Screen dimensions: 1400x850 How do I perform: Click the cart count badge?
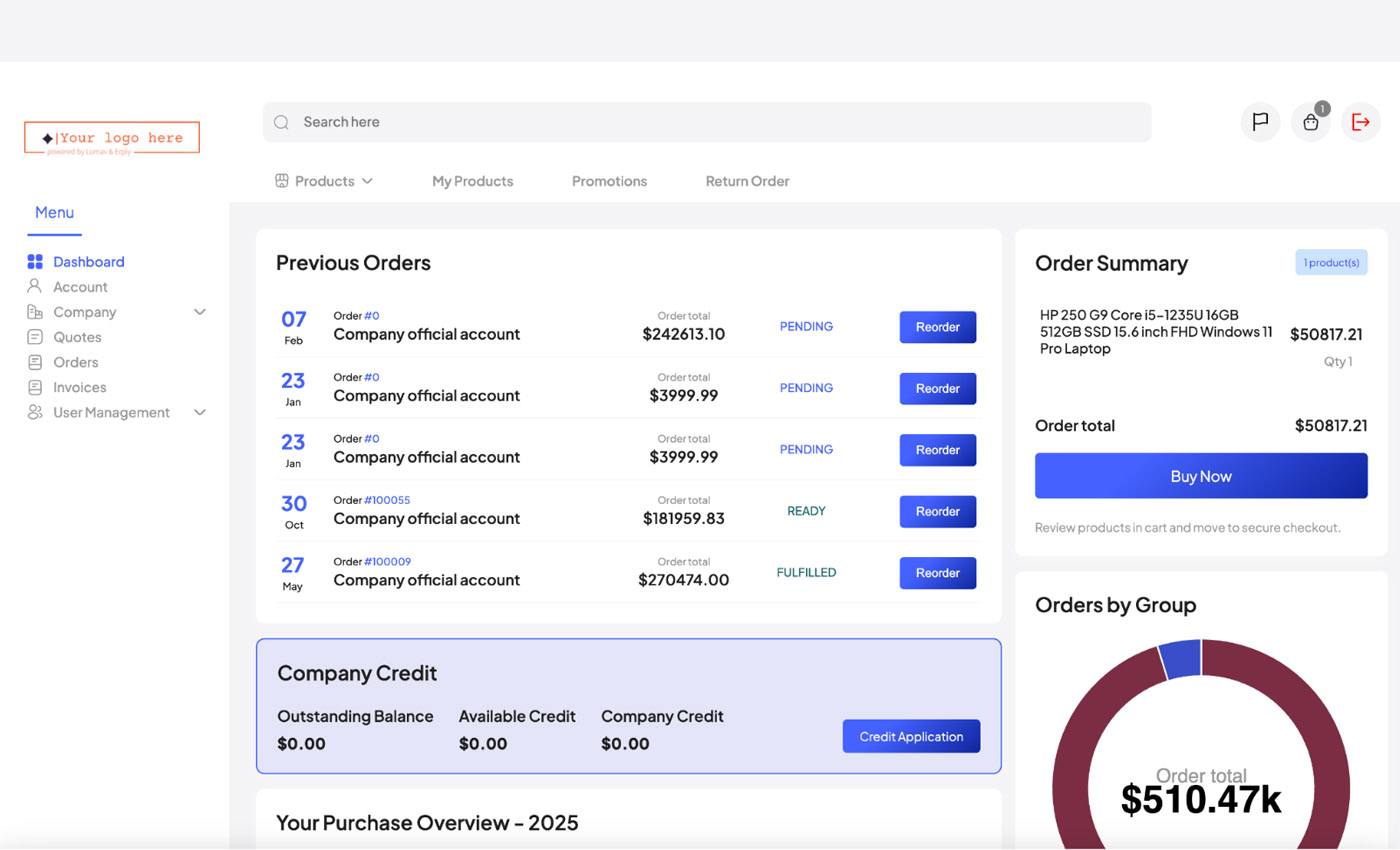click(x=1322, y=108)
